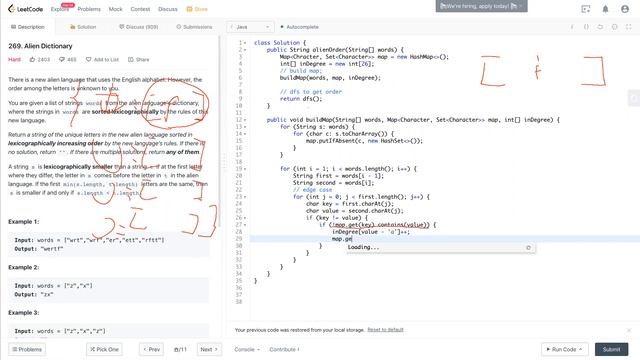Open the Run Code dropdown arrow
This screenshot has width=640, height=360.
(x=580, y=349)
